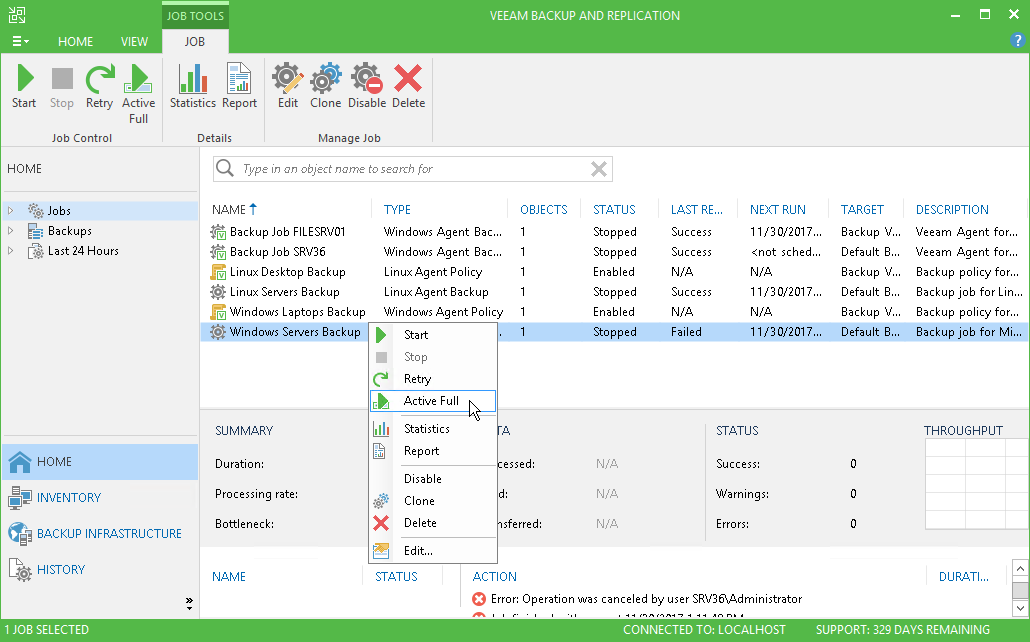This screenshot has width=1030, height=642.
Task: Click the Edit job ribbon icon
Action: (288, 86)
